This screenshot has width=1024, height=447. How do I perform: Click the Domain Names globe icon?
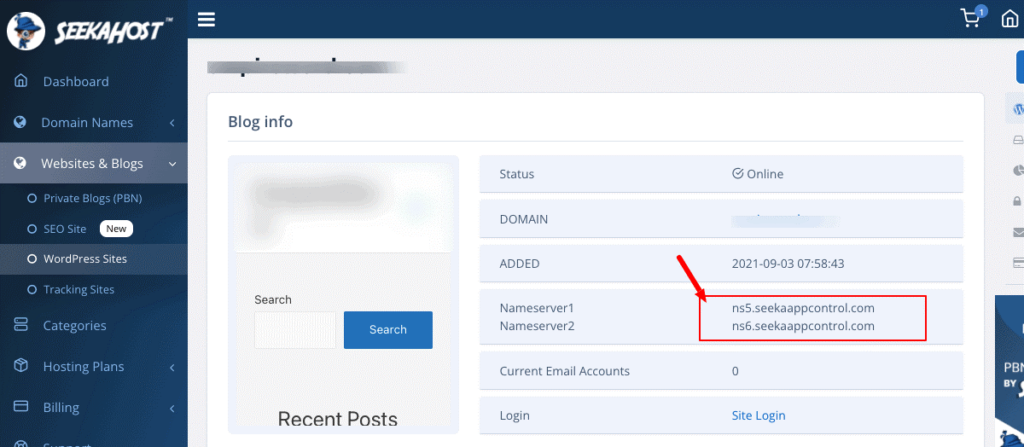tap(20, 122)
